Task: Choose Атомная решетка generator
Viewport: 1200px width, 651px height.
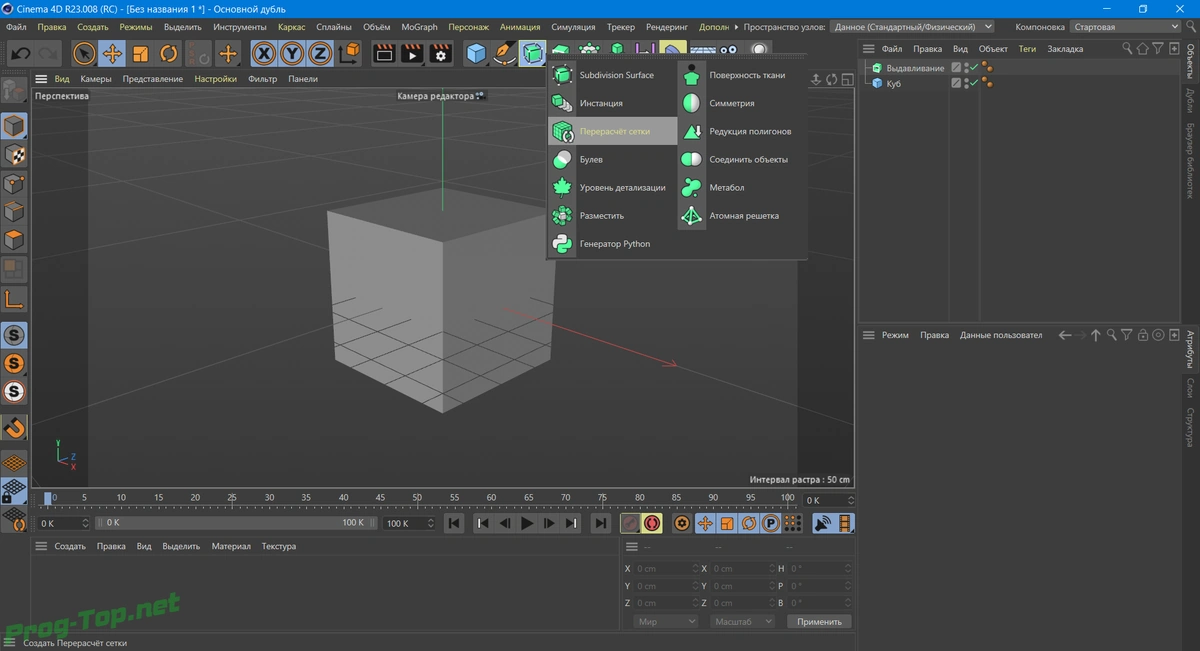Action: click(x=742, y=215)
